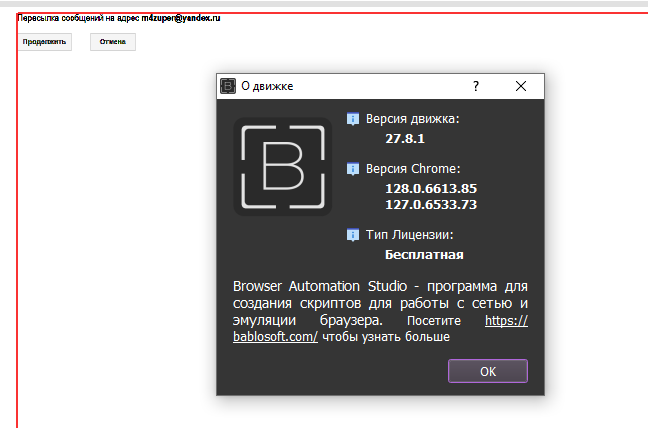The image size is (648, 428).
Task: Click the О движке title text
Action: click(x=268, y=86)
